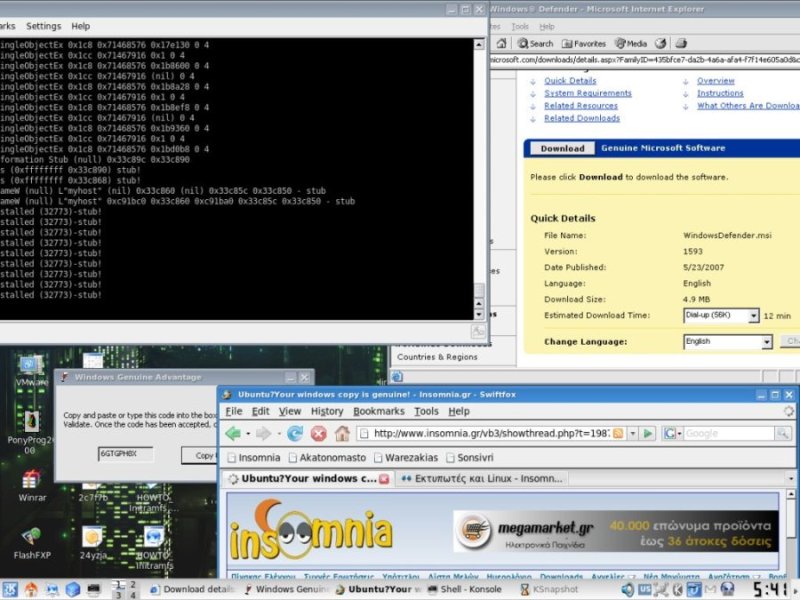The image size is (800, 600).
Task: Open the KDE K menu in the panel
Action: [x=10, y=589]
